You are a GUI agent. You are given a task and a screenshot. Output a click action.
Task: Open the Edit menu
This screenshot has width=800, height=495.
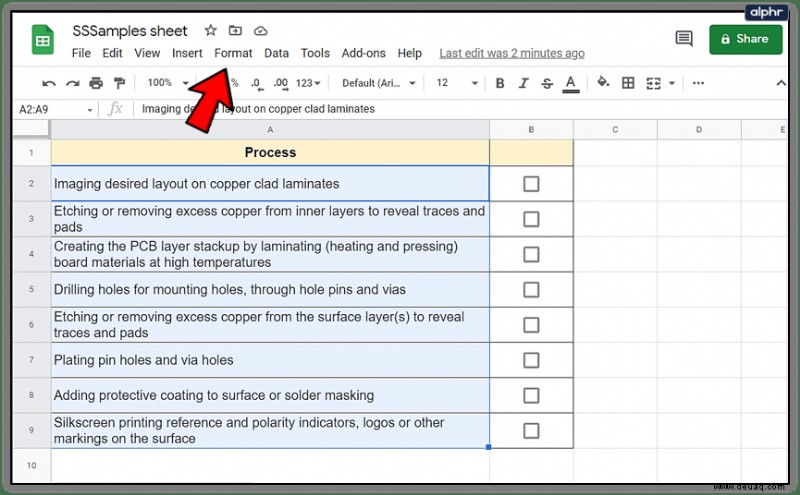coord(112,53)
